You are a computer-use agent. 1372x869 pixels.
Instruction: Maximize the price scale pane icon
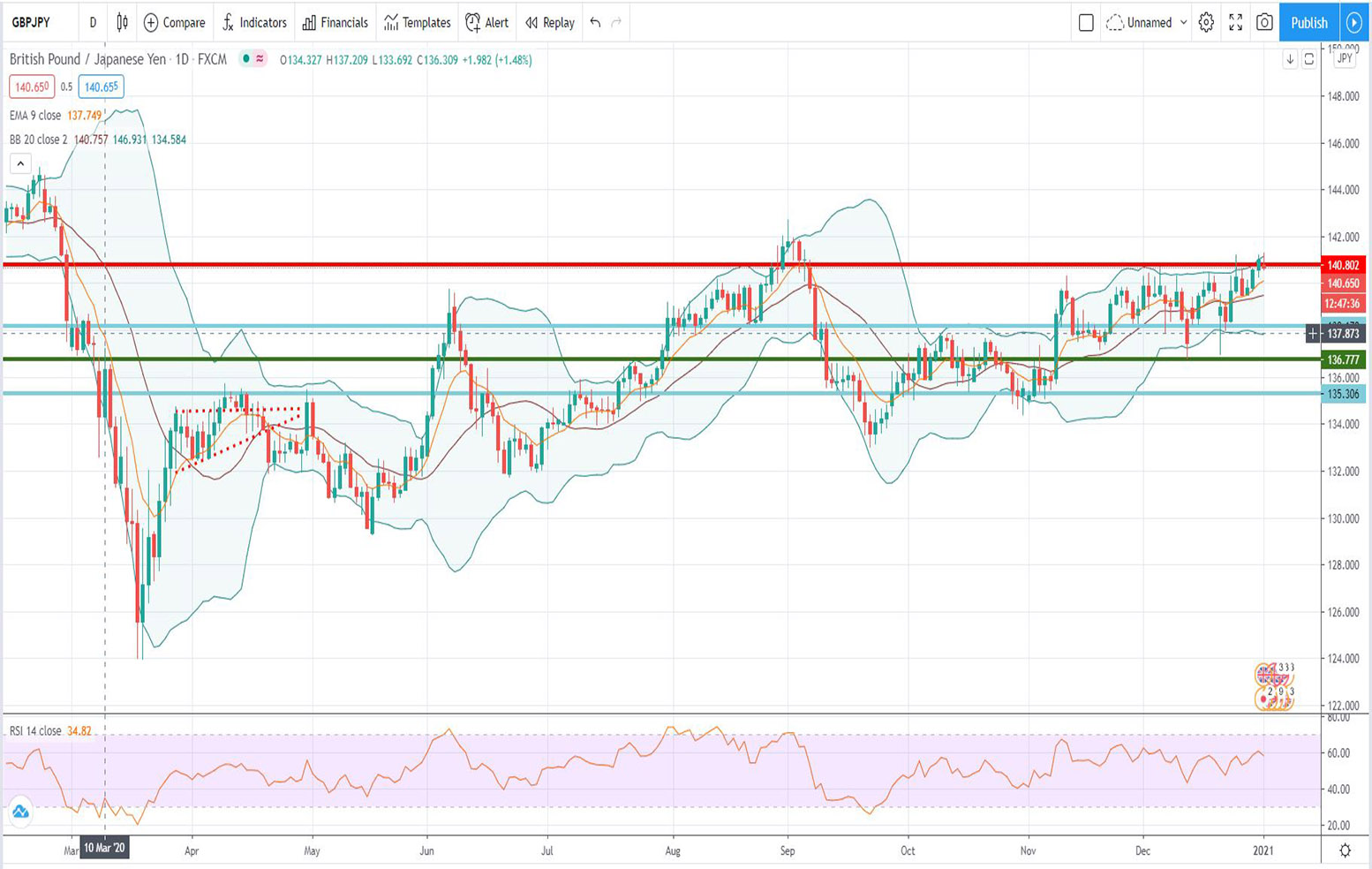[1309, 60]
